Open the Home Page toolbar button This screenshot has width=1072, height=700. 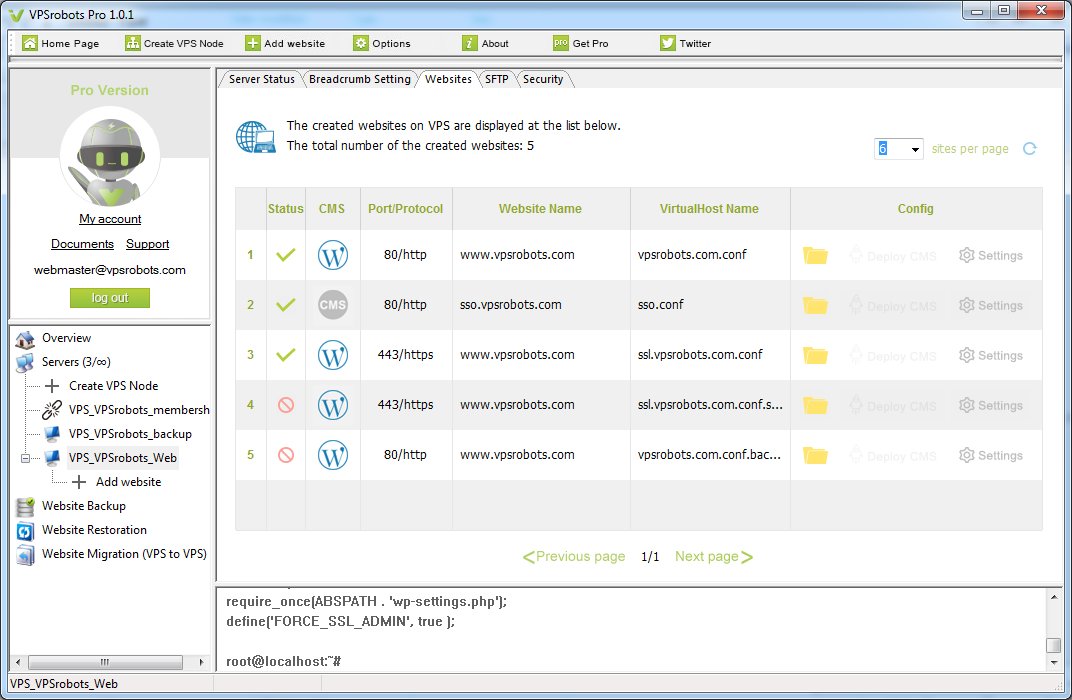pos(61,43)
